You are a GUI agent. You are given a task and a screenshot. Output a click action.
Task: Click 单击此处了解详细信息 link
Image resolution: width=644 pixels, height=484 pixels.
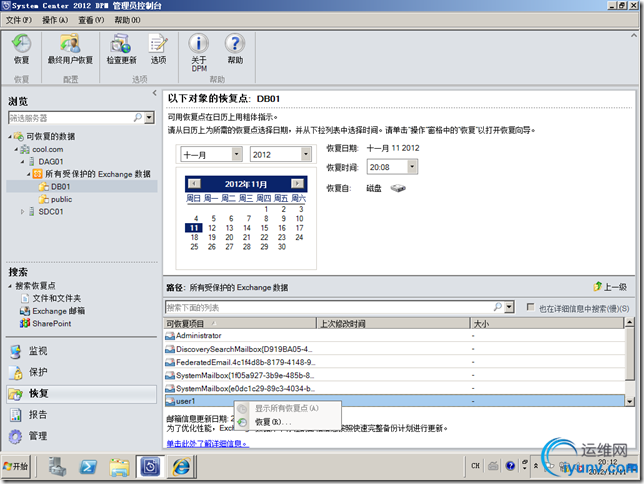tap(207, 444)
